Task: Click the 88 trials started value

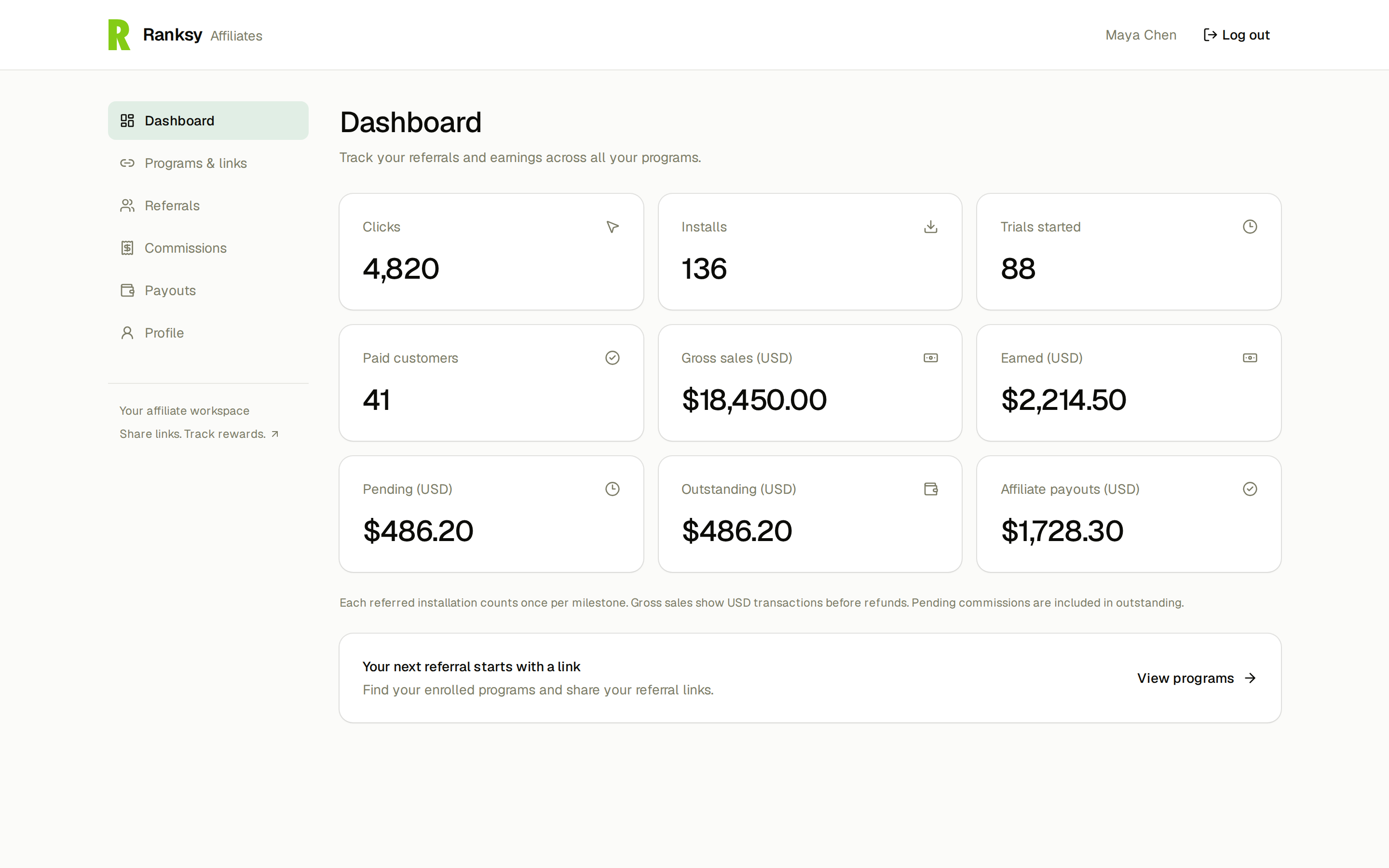Action: (1018, 269)
